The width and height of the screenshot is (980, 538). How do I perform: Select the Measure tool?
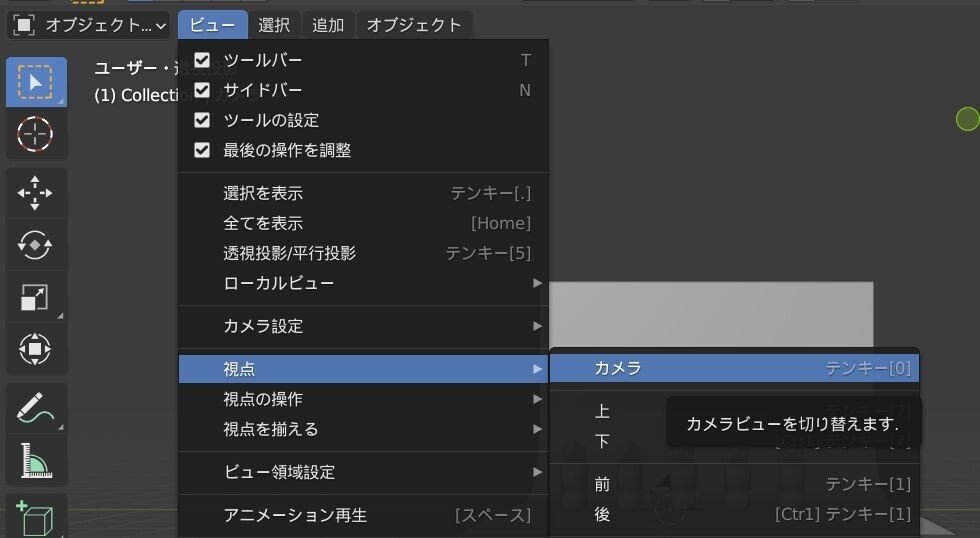click(36, 460)
